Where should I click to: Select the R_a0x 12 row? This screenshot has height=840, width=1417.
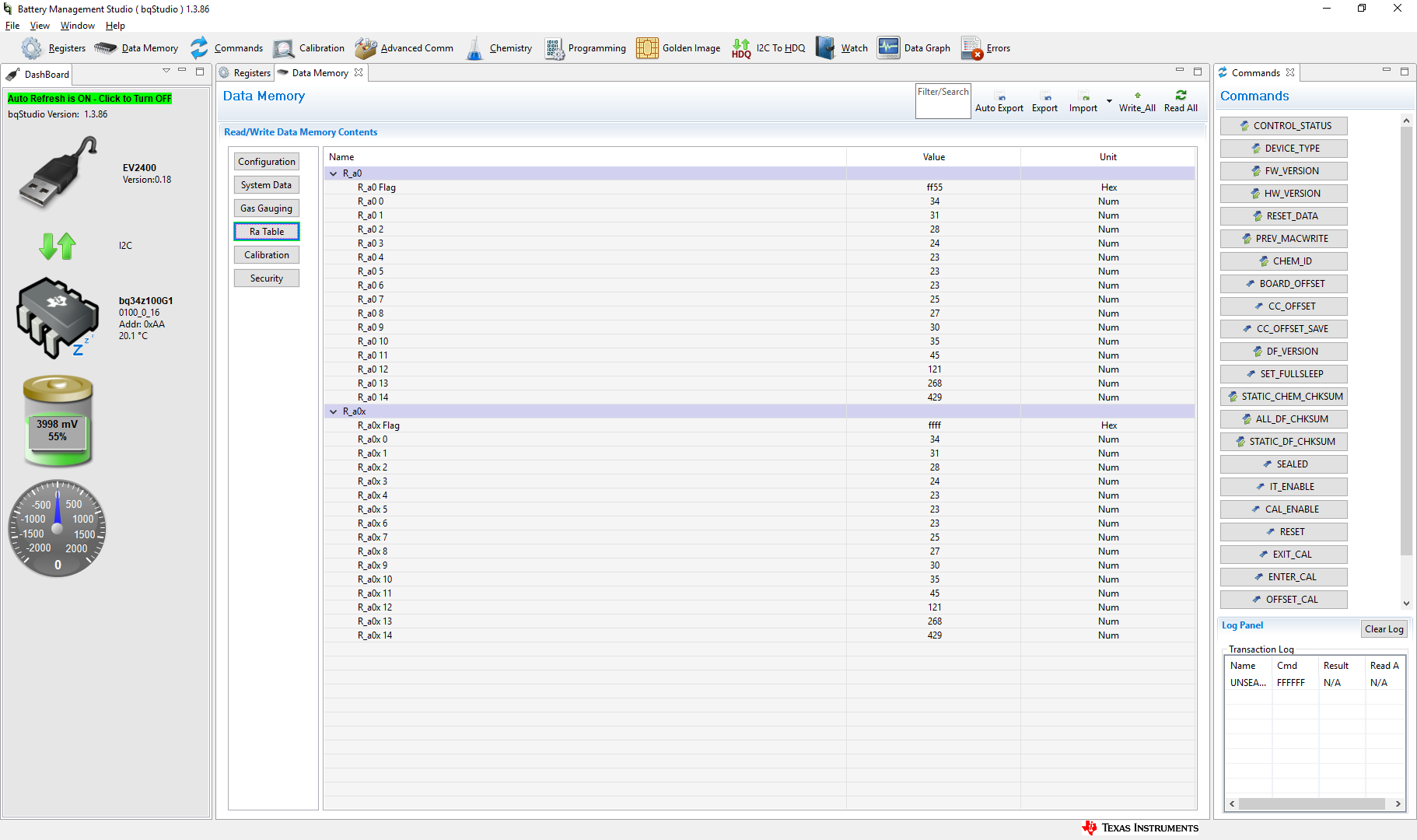pos(760,607)
